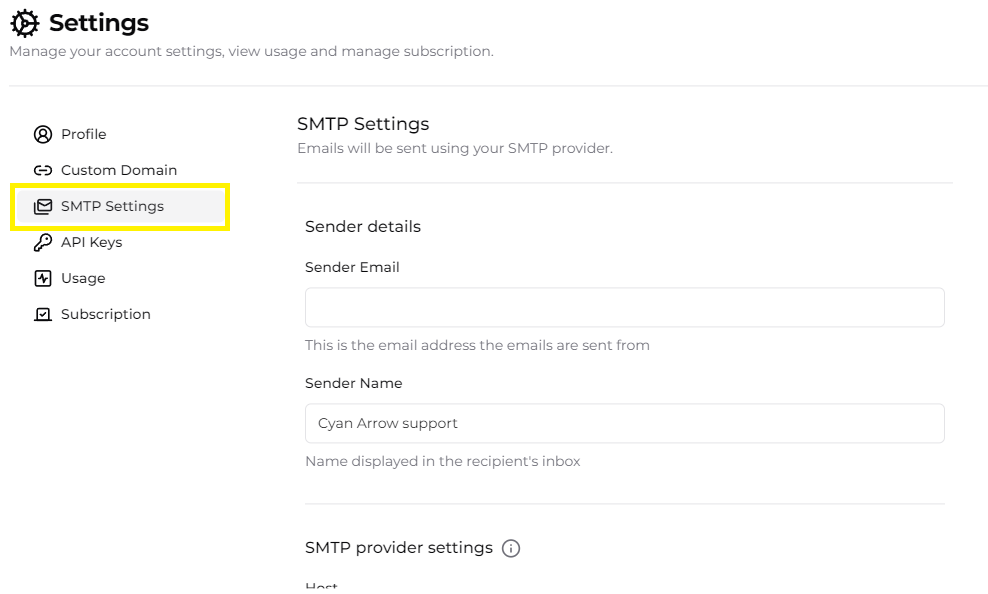The image size is (988, 594).
Task: Edit the "Cyan Arrow support" sender name field
Action: click(x=624, y=423)
